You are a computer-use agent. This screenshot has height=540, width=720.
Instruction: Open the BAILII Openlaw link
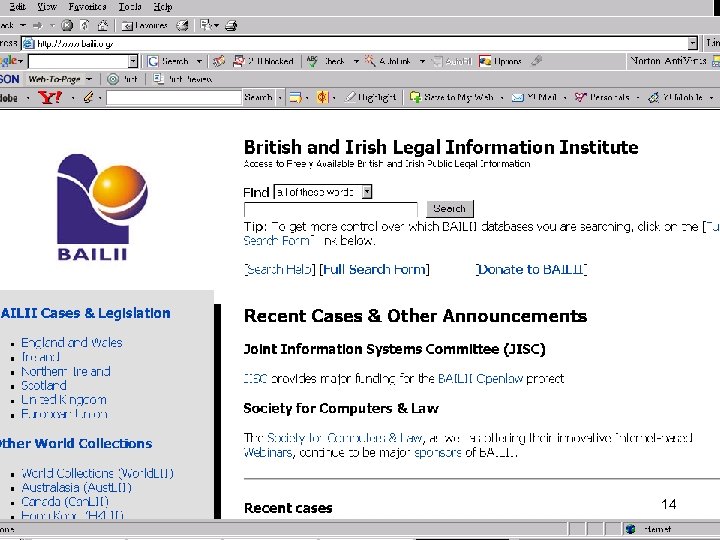(x=480, y=379)
